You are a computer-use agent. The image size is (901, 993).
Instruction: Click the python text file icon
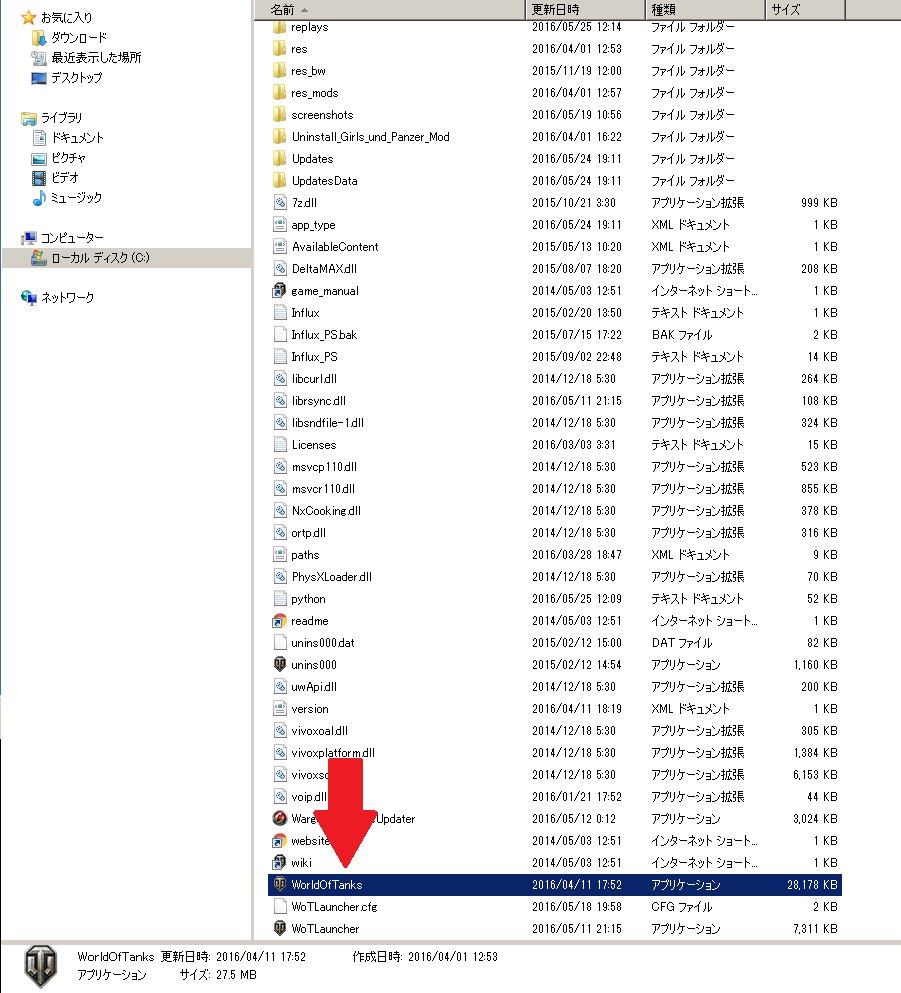tap(279, 598)
